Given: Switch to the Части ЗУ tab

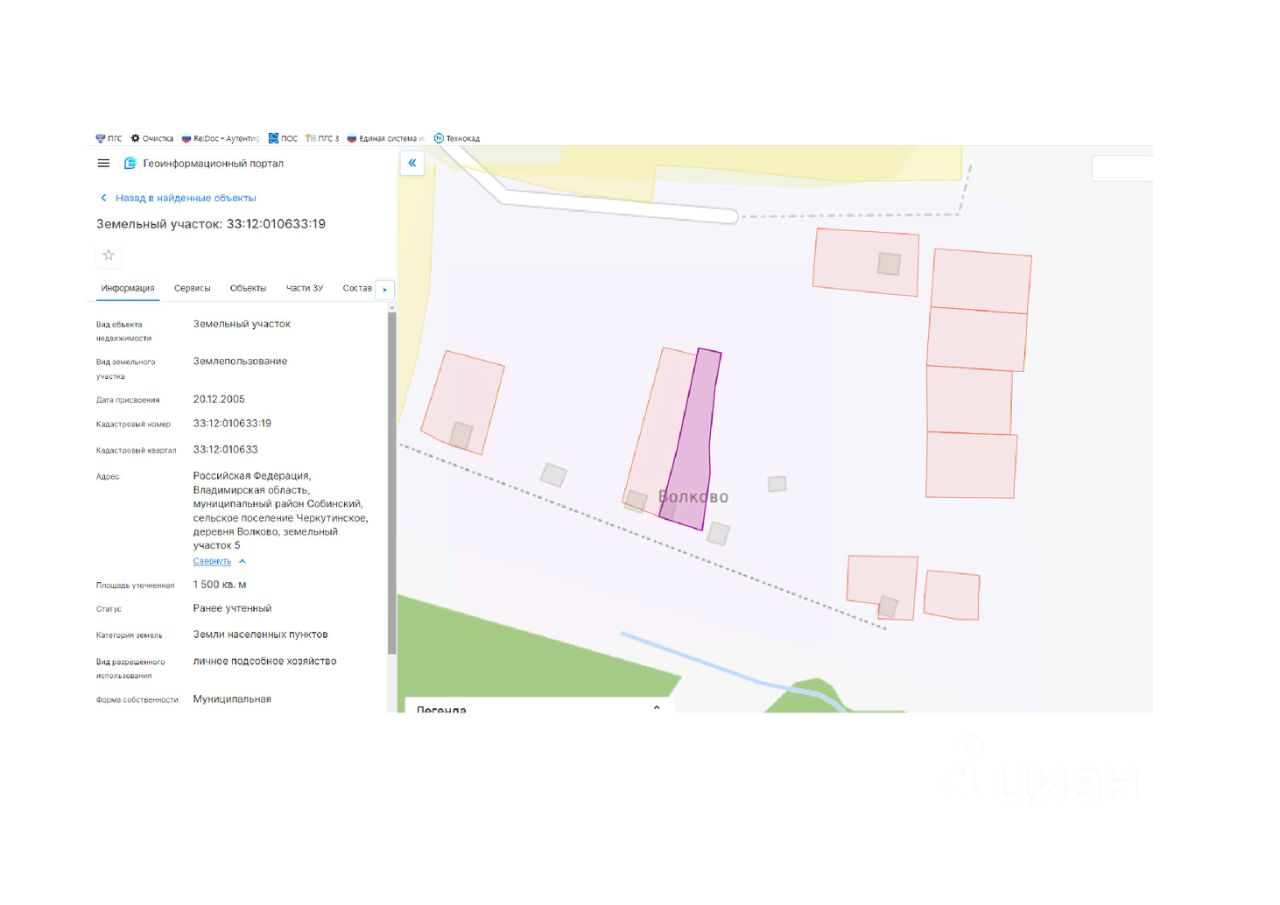Looking at the screenshot, I should 304,288.
